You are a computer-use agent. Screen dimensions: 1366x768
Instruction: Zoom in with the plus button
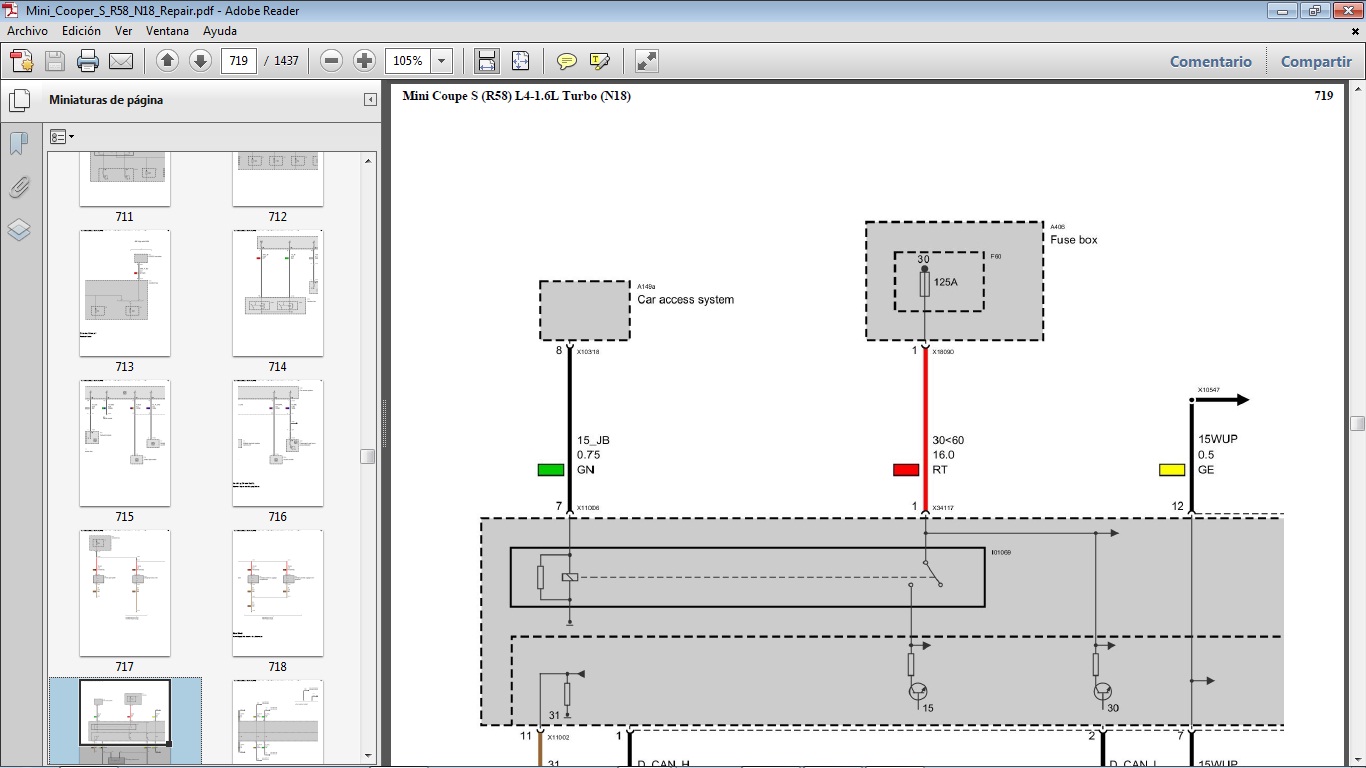(365, 61)
